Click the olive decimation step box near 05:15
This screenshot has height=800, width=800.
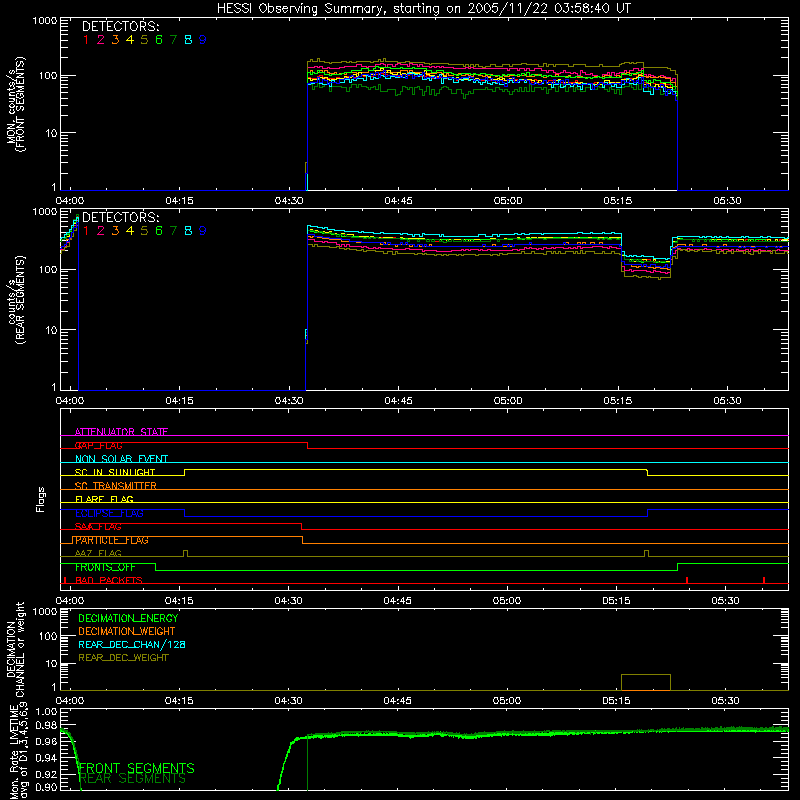(645, 682)
